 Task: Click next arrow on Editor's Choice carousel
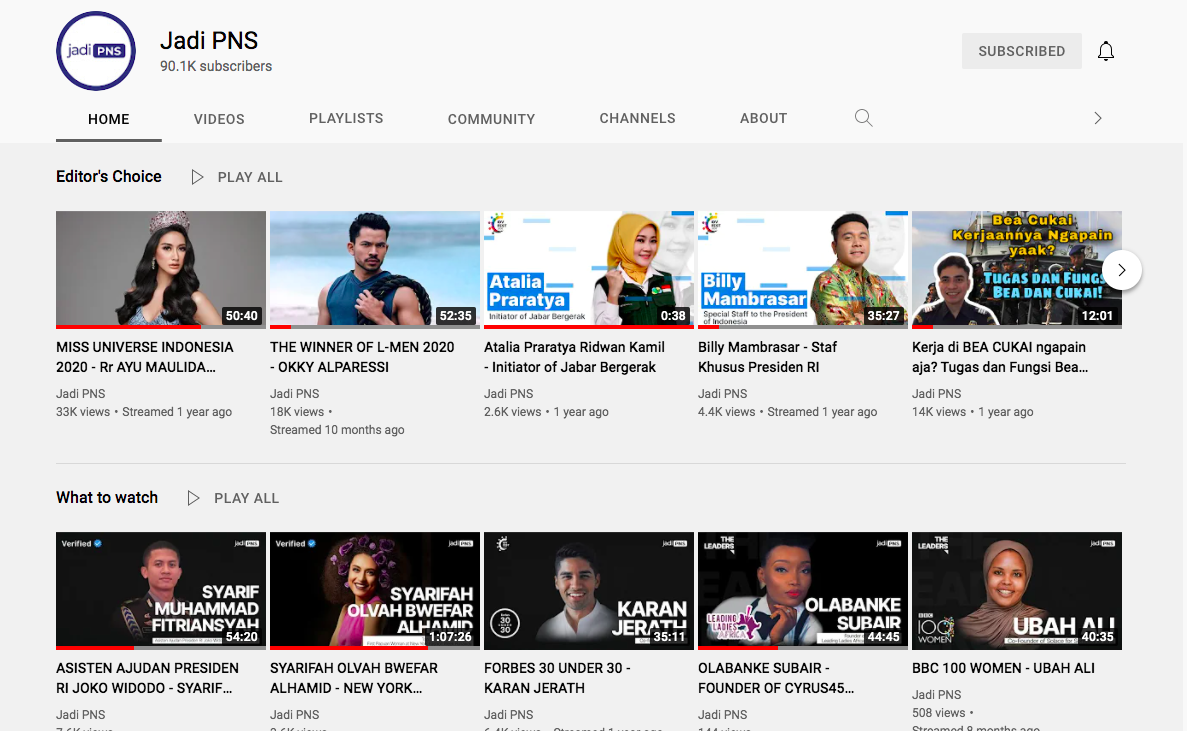click(1122, 270)
